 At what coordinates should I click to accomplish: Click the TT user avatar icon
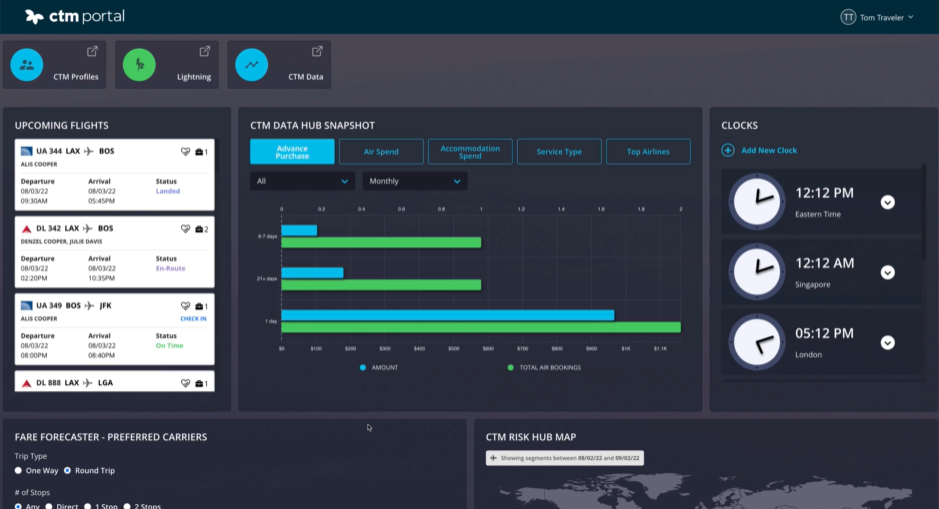click(x=847, y=17)
